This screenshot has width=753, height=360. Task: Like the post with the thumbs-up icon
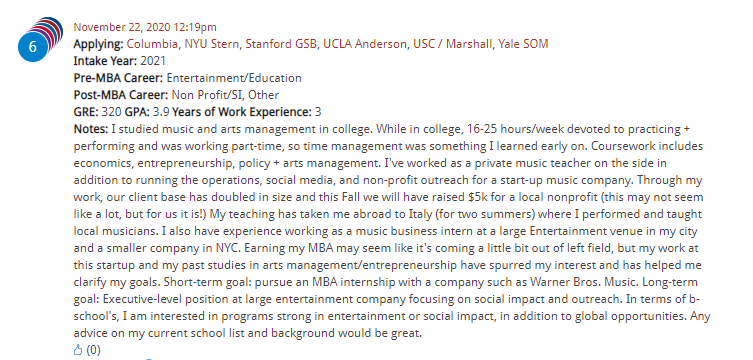tap(78, 350)
